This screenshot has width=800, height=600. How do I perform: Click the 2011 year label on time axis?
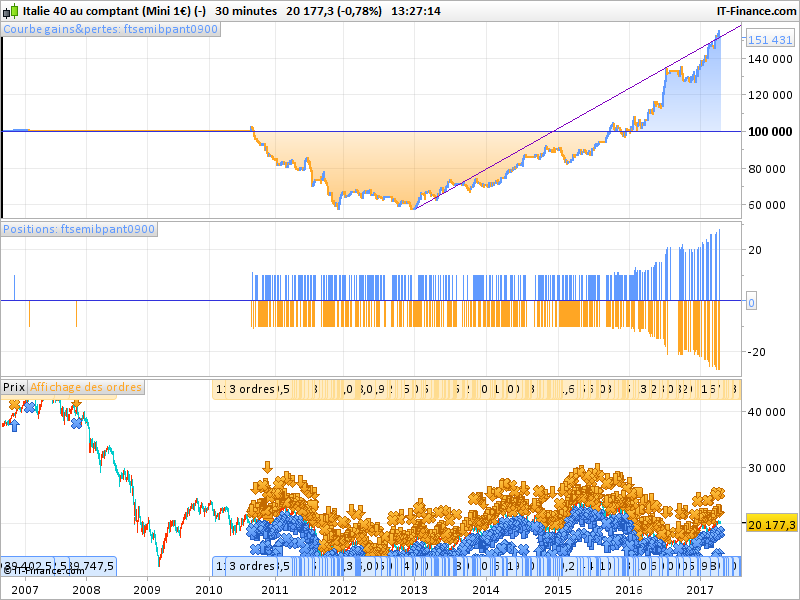(x=275, y=590)
